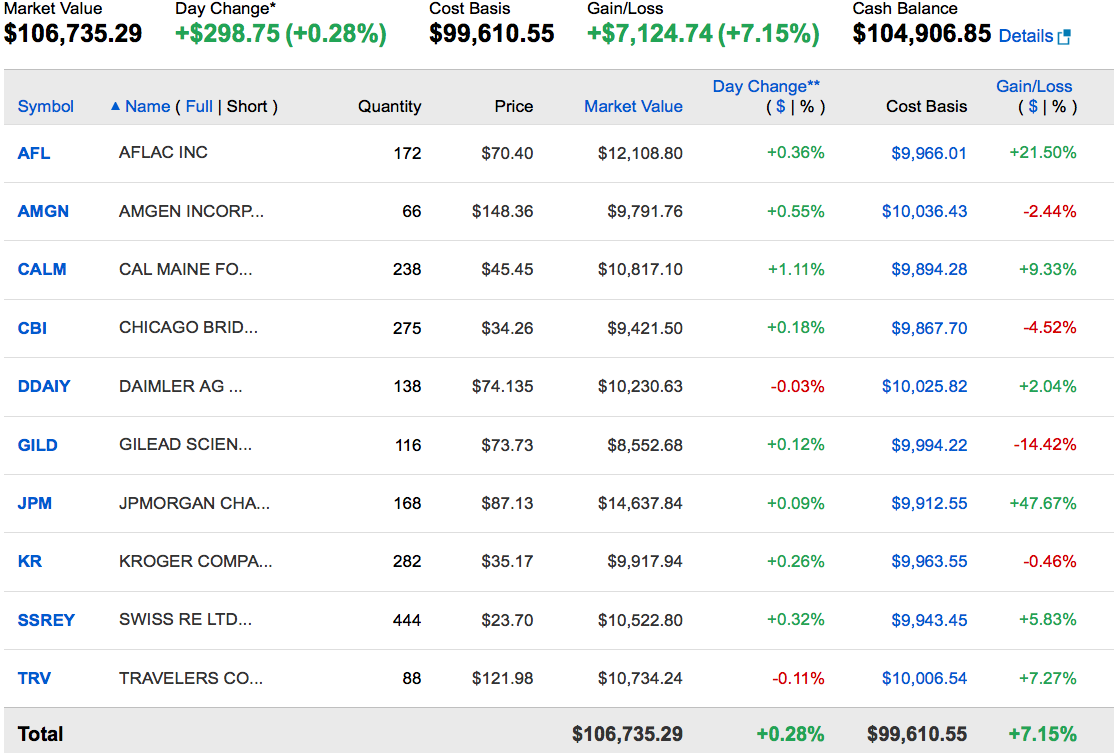
Task: Select AMGEN INCORP... name cell
Action: pyautogui.click(x=191, y=211)
